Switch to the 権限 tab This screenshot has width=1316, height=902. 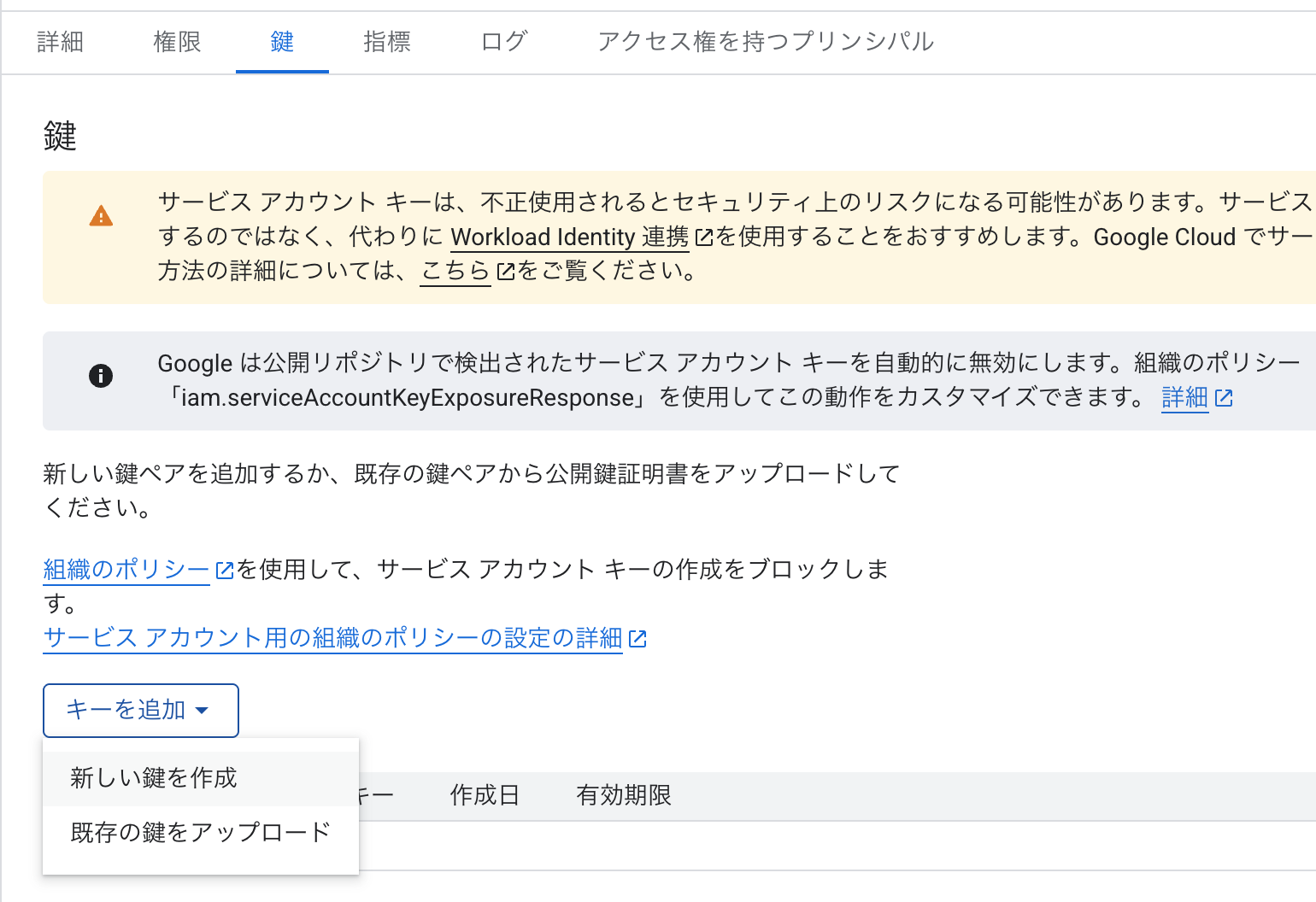point(177,42)
